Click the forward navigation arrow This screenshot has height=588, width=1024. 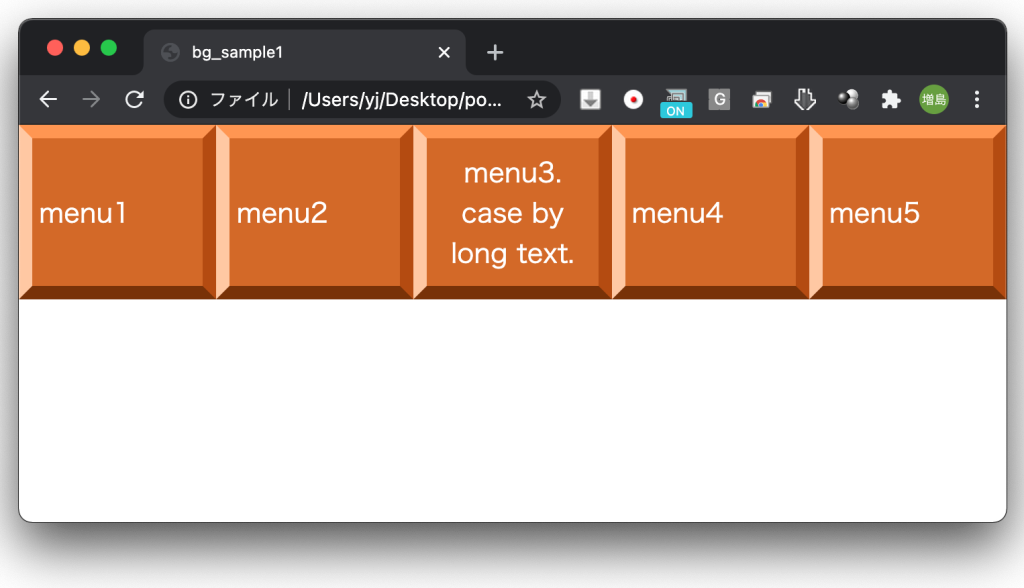pos(91,99)
